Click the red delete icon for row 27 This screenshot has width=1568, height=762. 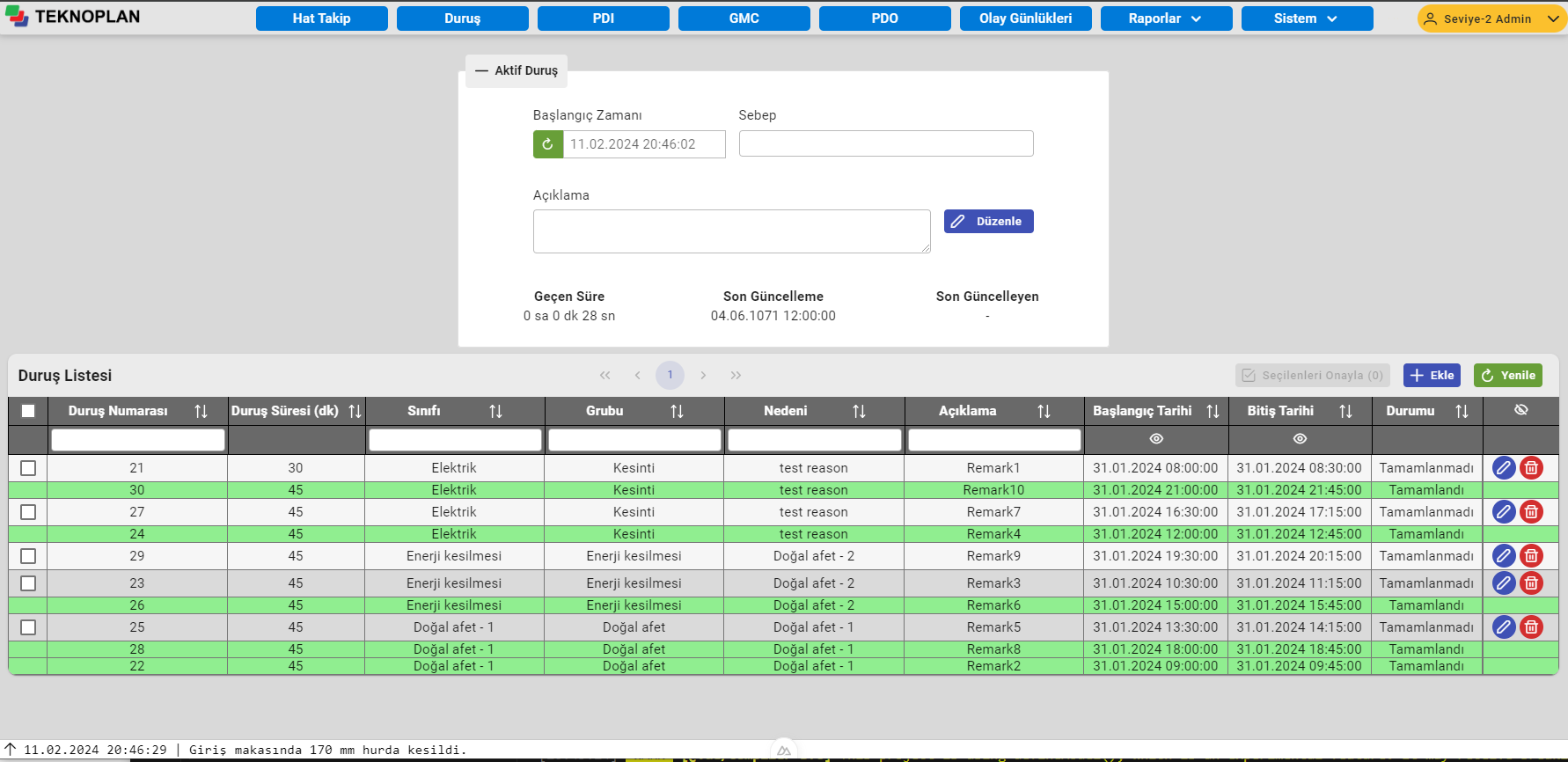pyautogui.click(x=1532, y=512)
